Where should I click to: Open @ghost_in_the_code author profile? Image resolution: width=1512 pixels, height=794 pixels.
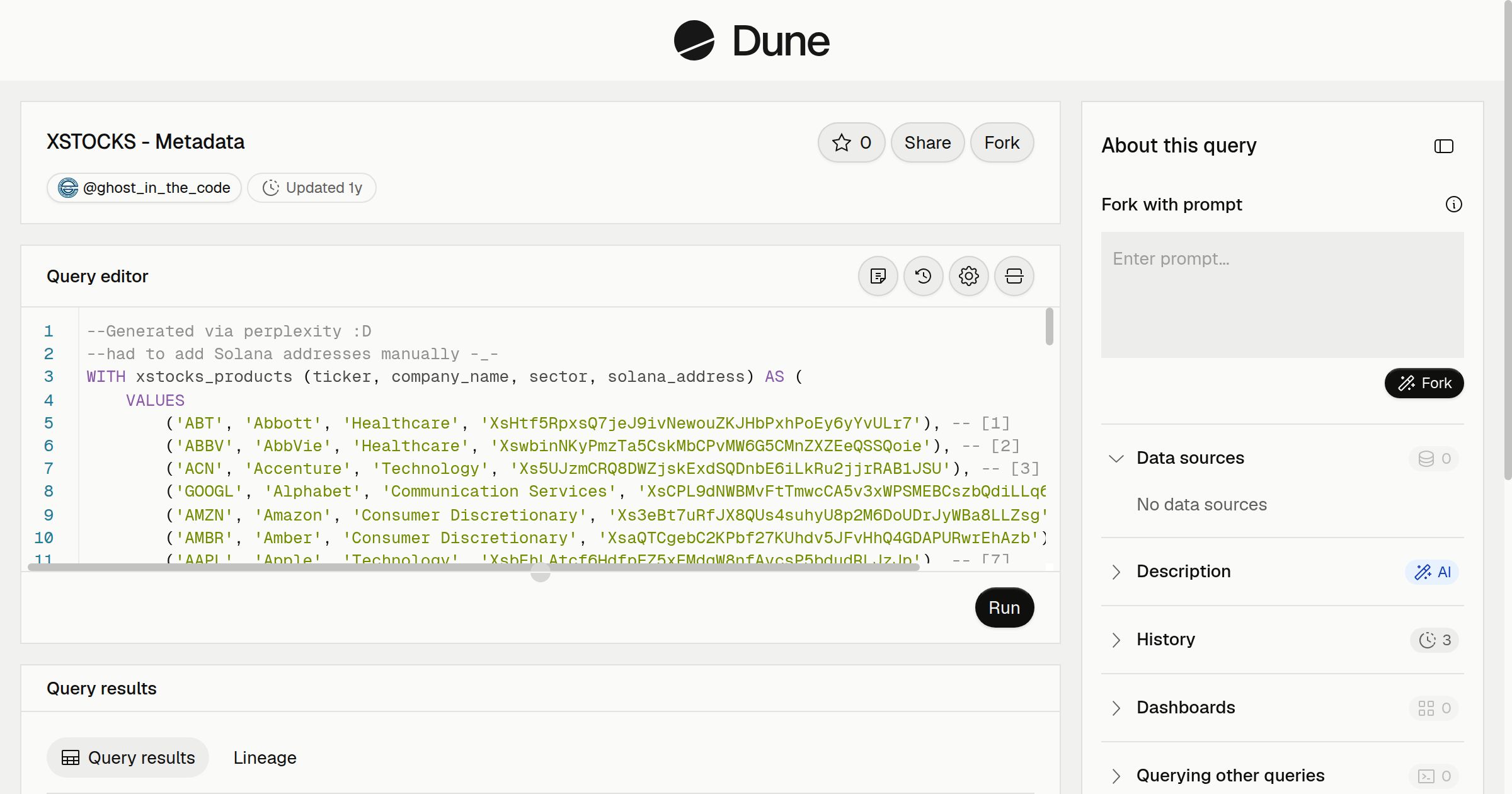click(x=144, y=188)
